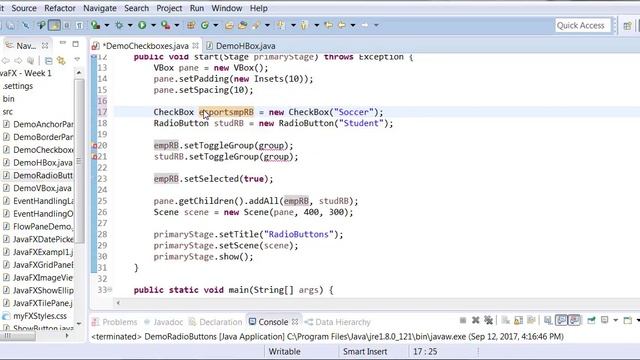Minimize the Navigator panel

(x=62, y=43)
